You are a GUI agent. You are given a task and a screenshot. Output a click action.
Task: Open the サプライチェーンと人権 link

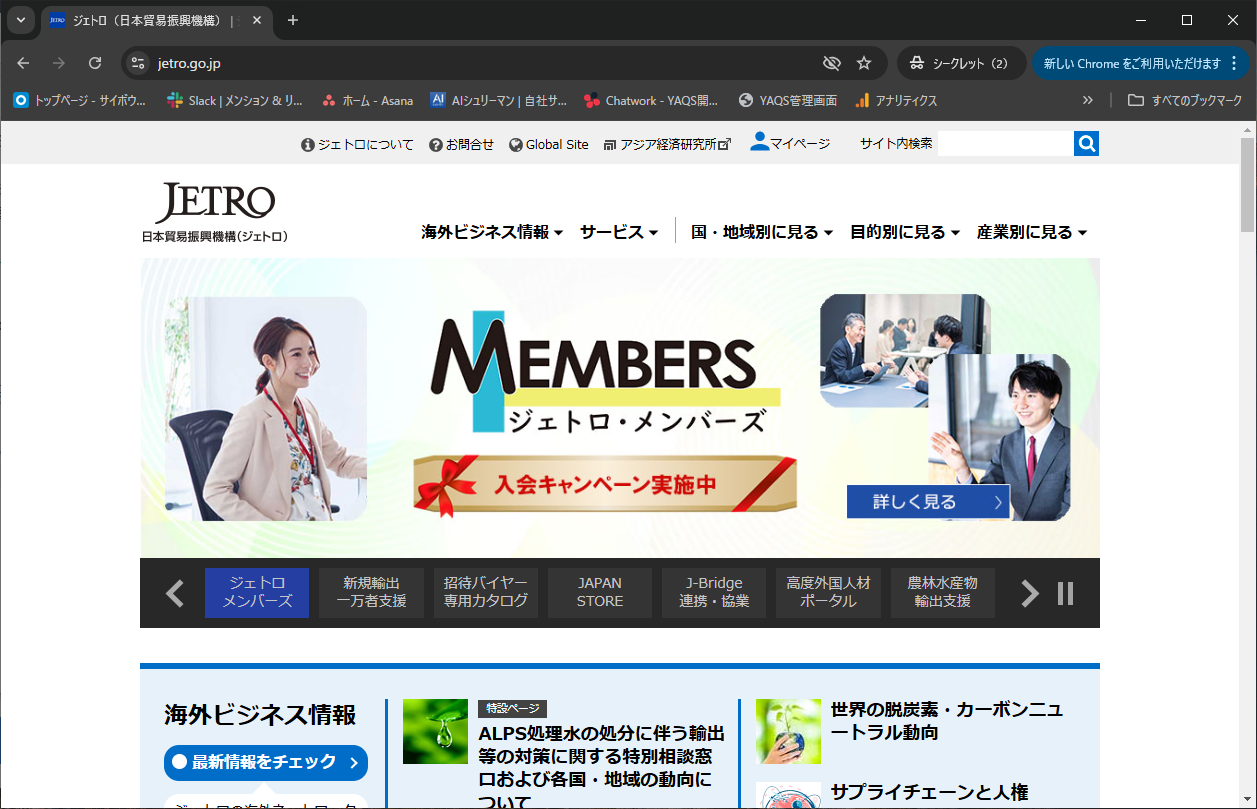[929, 793]
